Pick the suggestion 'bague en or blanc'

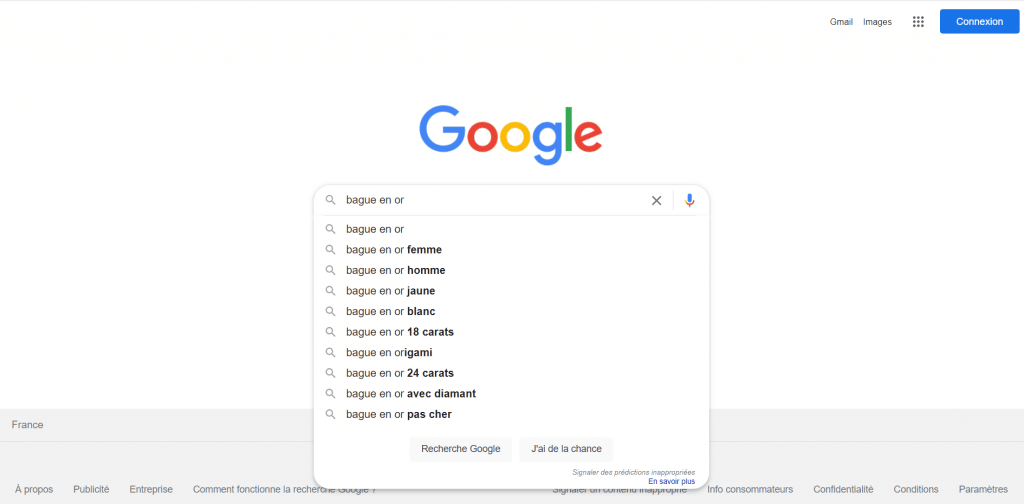[390, 311]
